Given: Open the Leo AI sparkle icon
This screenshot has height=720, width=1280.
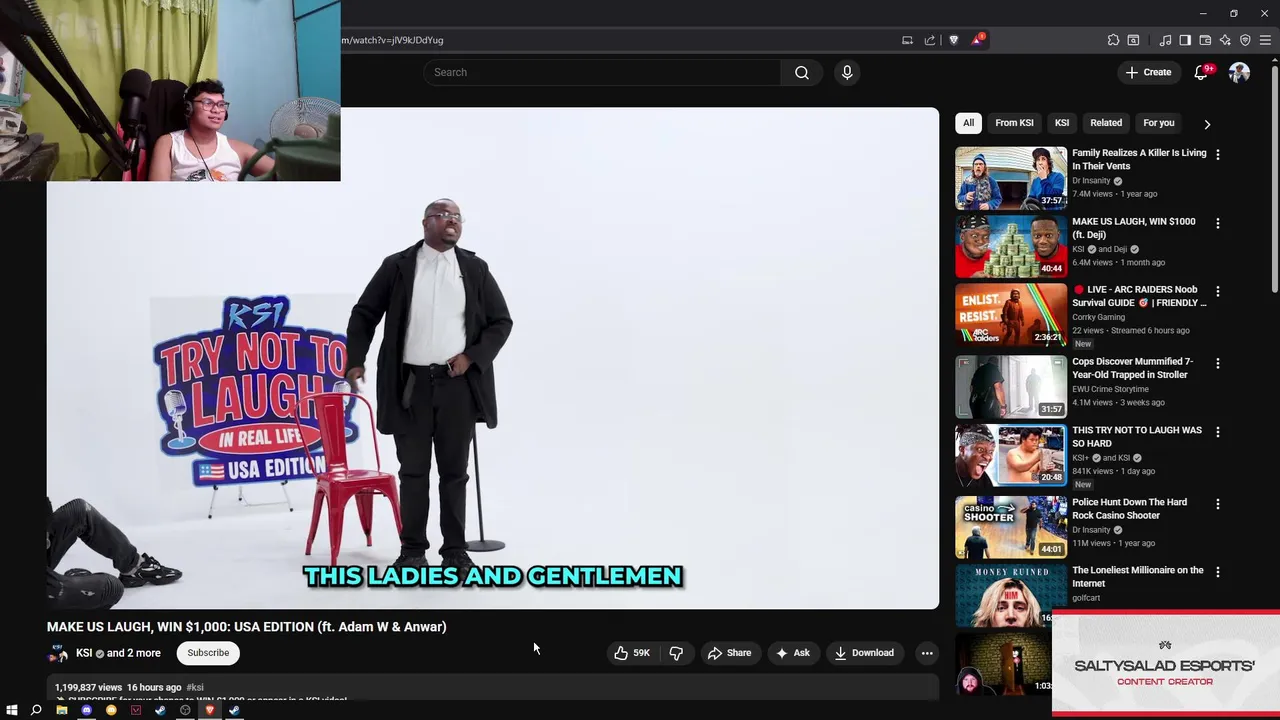Looking at the screenshot, I should pos(1225,40).
